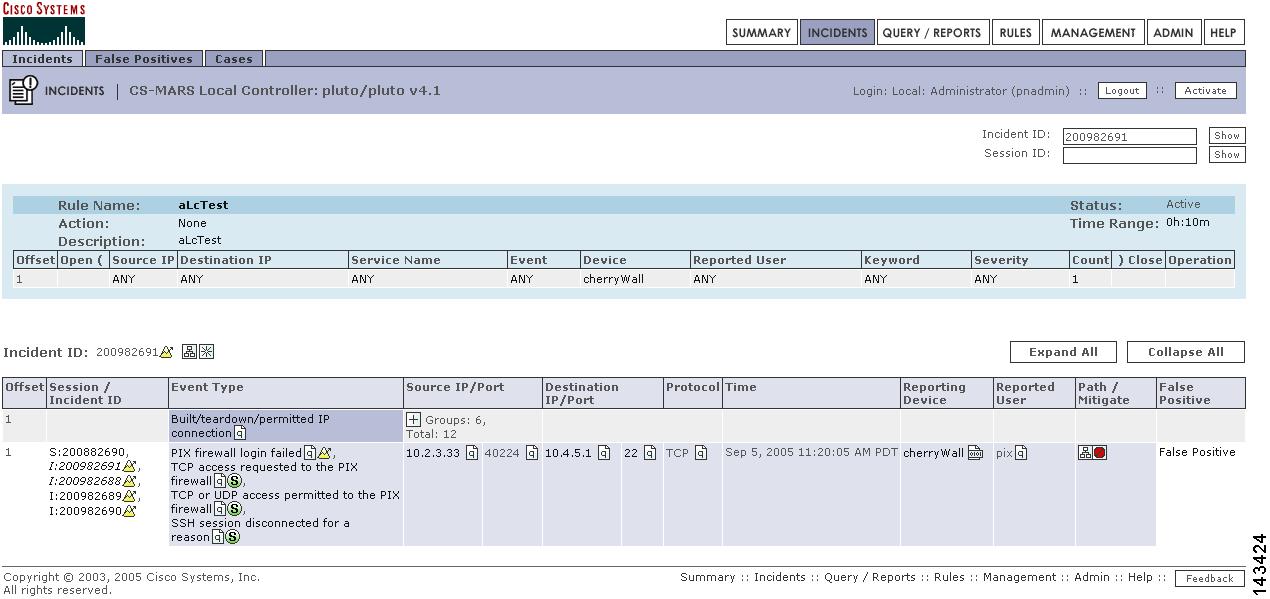Click the Feedback button in footer
1270x599 pixels.
pyautogui.click(x=1210, y=578)
